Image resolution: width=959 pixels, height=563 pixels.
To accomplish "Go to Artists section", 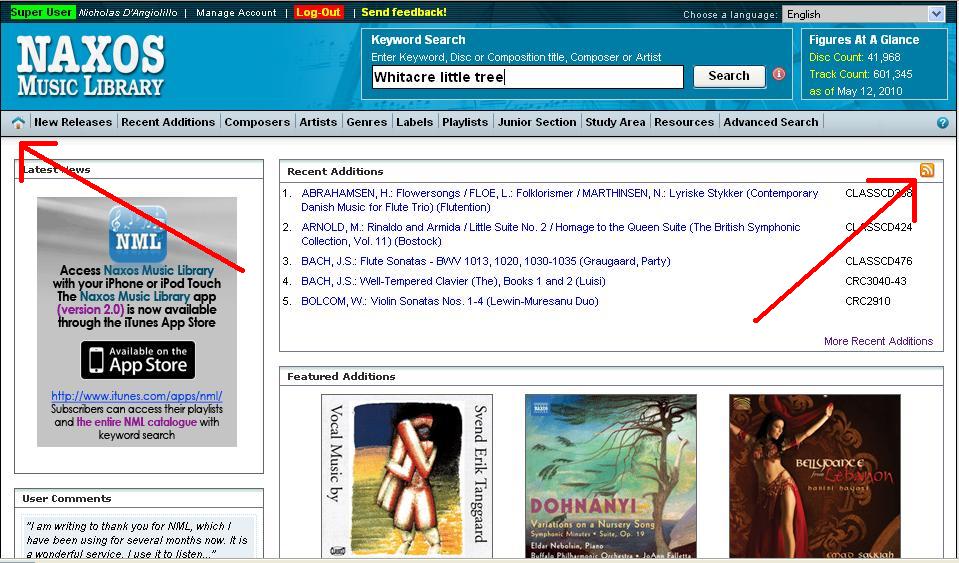I will pos(318,122).
